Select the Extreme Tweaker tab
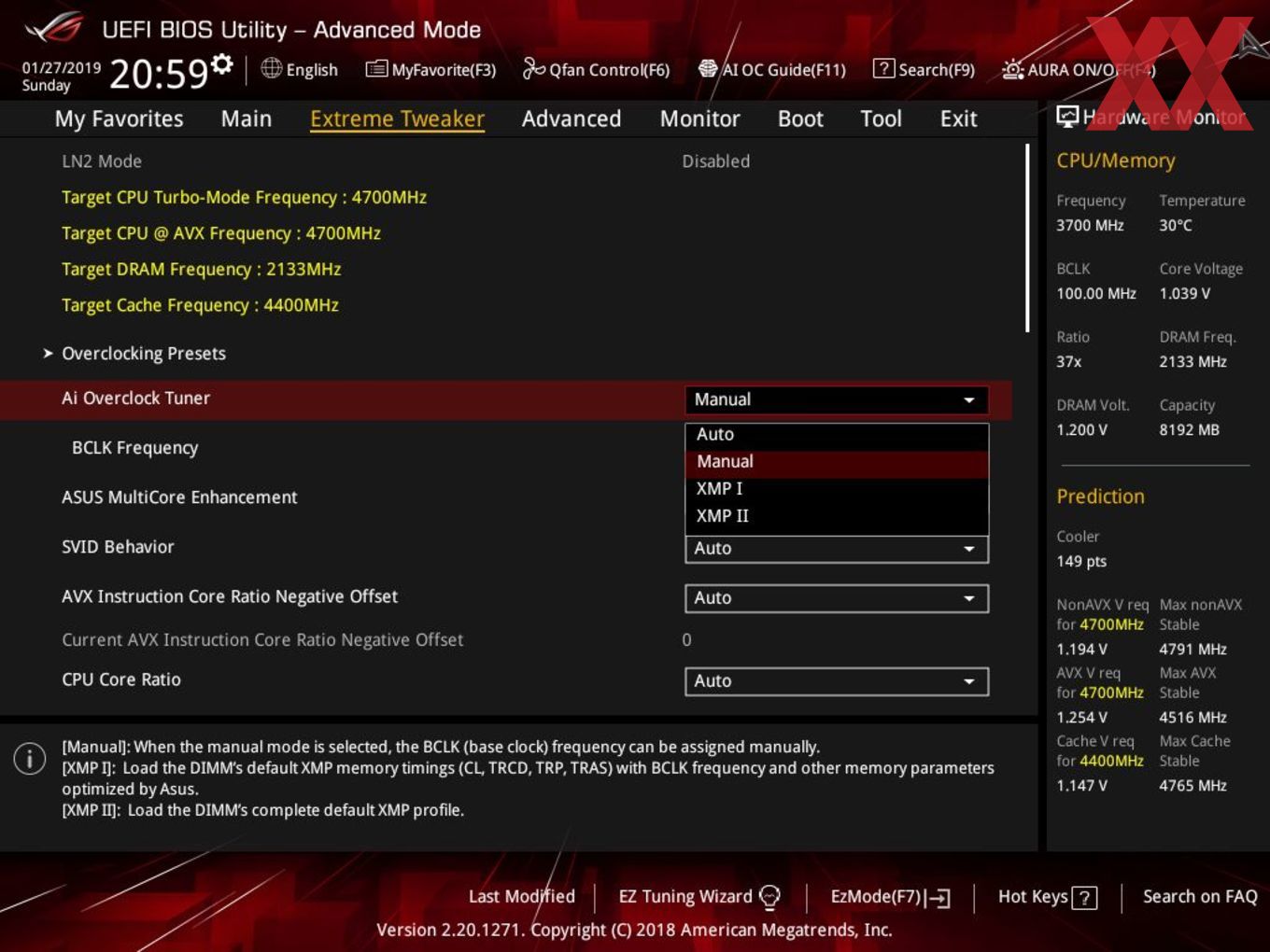The width and height of the screenshot is (1270, 952). coord(397,119)
